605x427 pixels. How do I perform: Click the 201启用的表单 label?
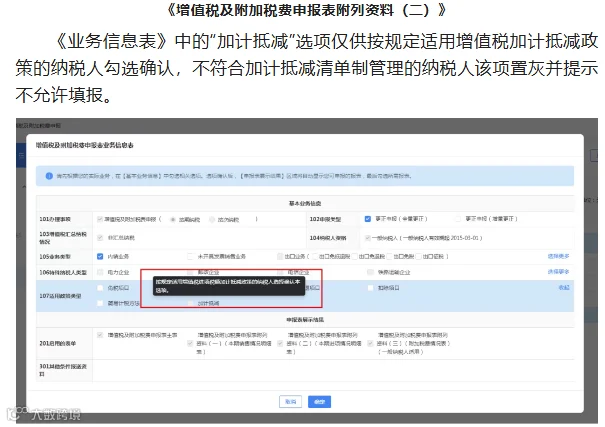click(x=57, y=343)
